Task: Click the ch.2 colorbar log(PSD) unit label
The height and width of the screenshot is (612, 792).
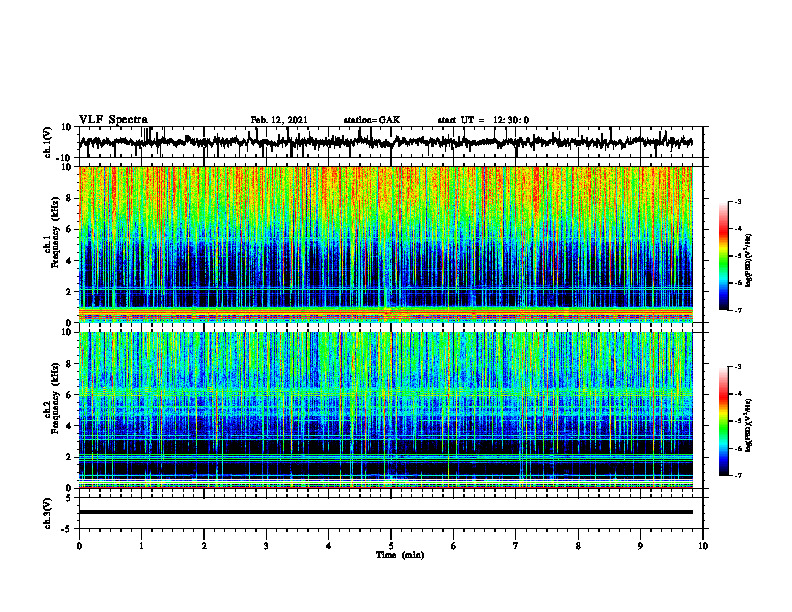Action: (x=749, y=425)
